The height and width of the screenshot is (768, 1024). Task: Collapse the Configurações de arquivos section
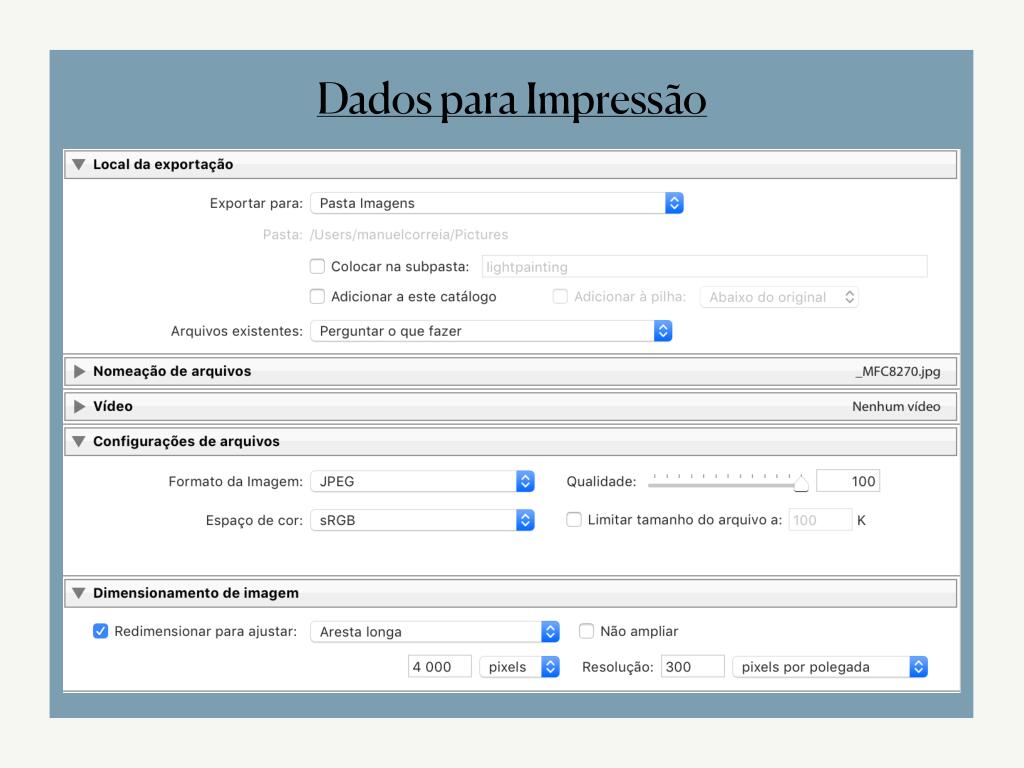[79, 441]
